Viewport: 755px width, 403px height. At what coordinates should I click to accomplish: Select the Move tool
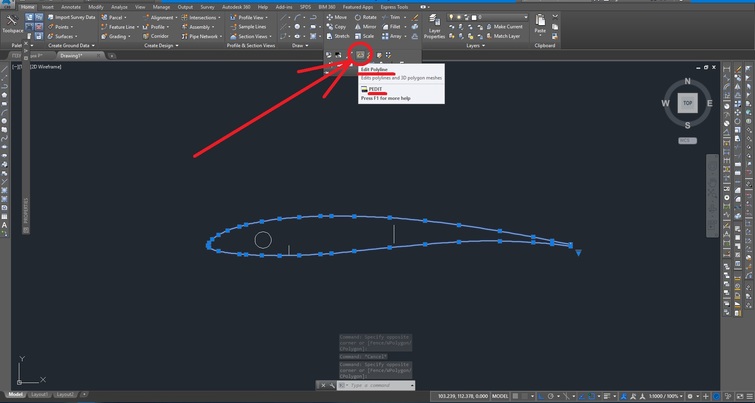coord(337,17)
